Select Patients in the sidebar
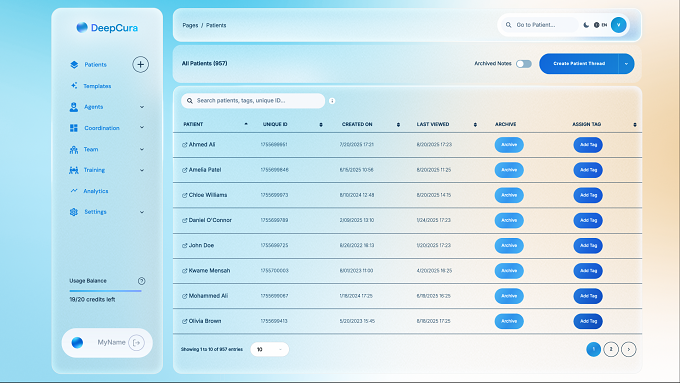This screenshot has height=383, width=680. tap(95, 65)
